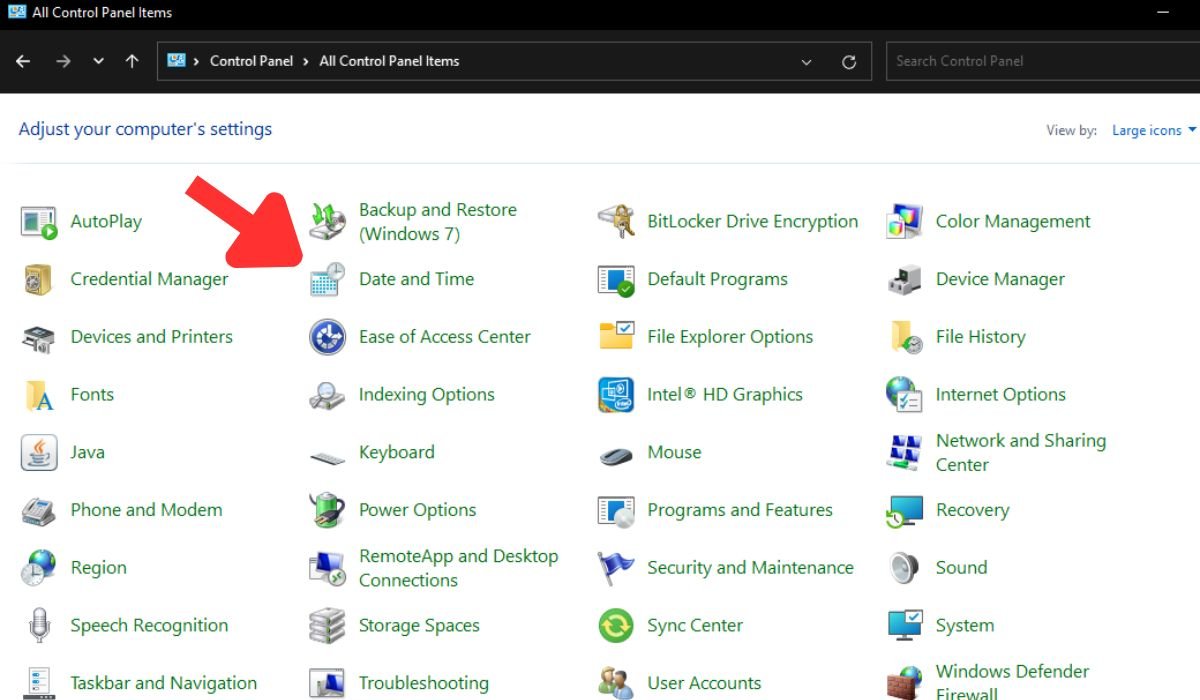Click the Ease of Access Center icon
1200x700 pixels.
327,338
